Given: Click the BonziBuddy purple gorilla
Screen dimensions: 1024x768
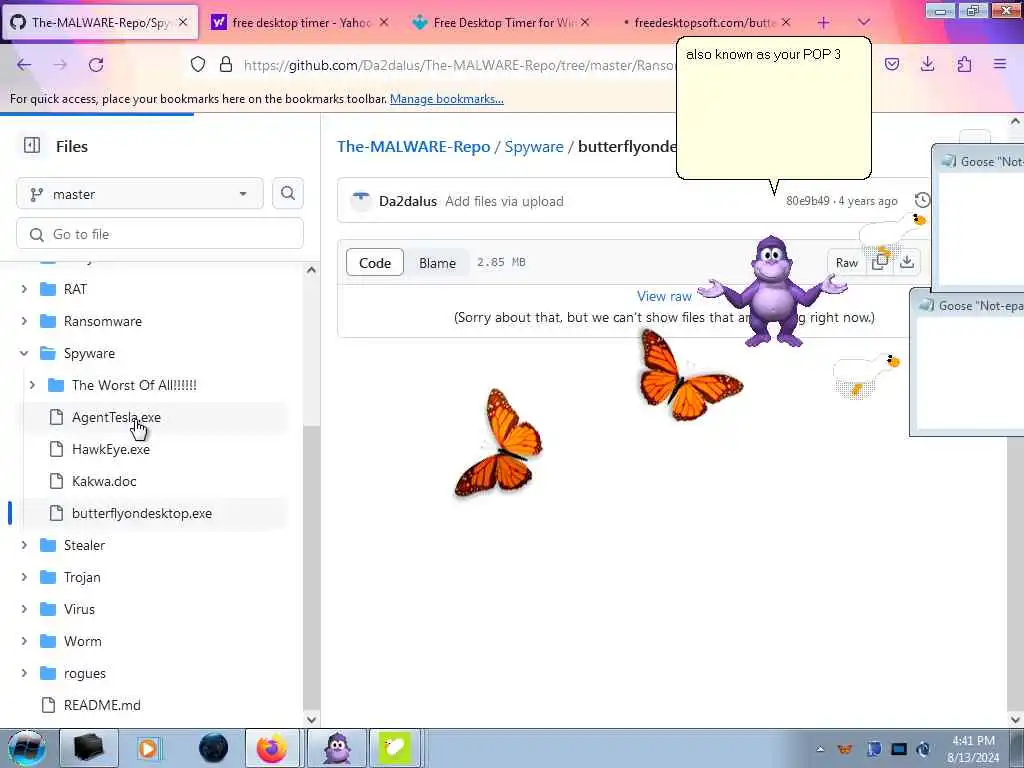Looking at the screenshot, I should [773, 291].
